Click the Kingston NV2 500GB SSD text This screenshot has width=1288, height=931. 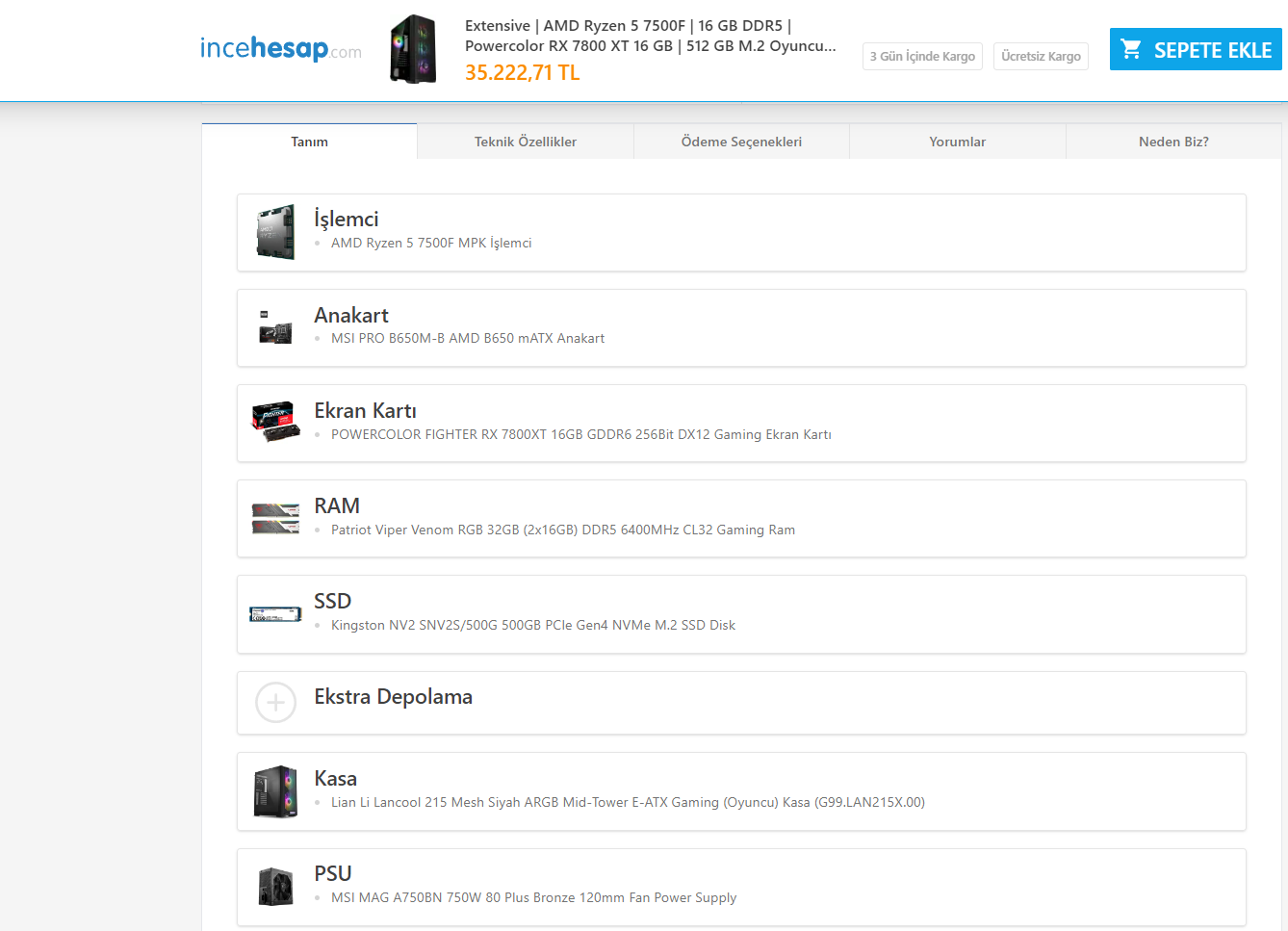tap(533, 625)
